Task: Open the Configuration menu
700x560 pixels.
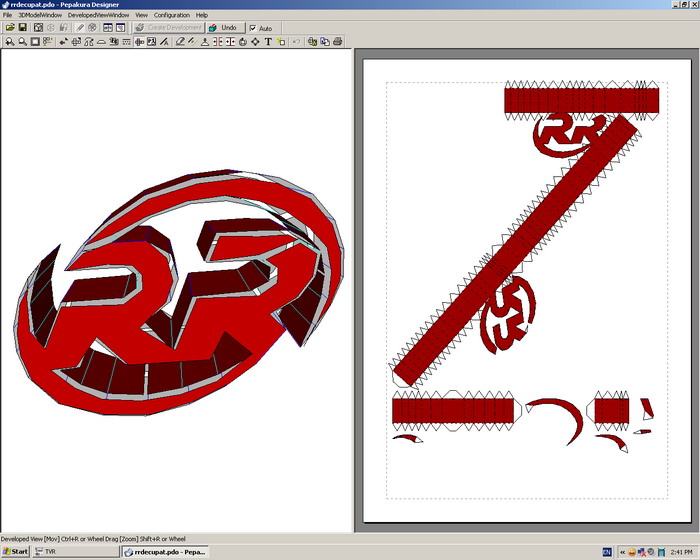Action: click(171, 15)
